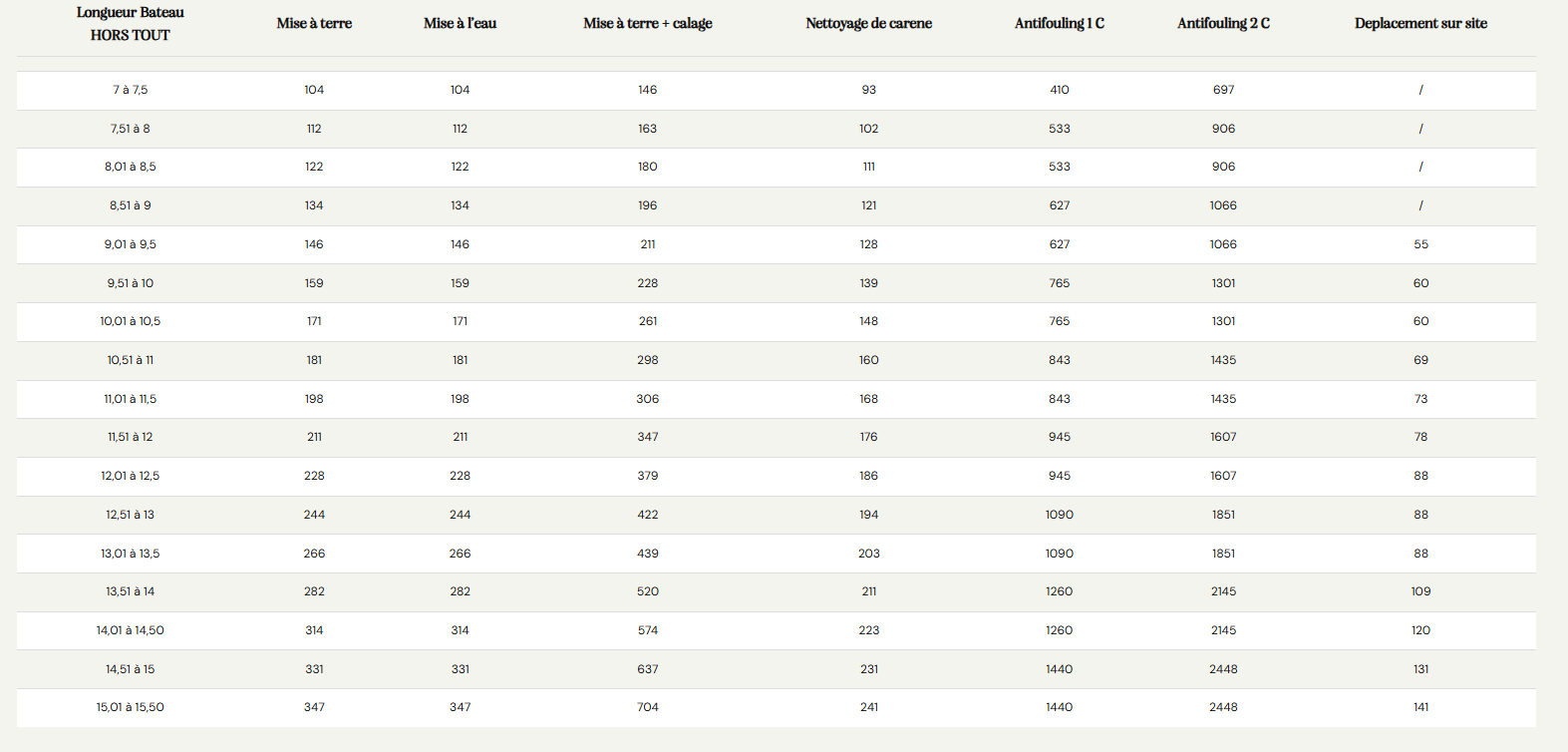Select the "Nettoyage de carene" column header
The width and height of the screenshot is (1568, 752).
click(x=869, y=23)
